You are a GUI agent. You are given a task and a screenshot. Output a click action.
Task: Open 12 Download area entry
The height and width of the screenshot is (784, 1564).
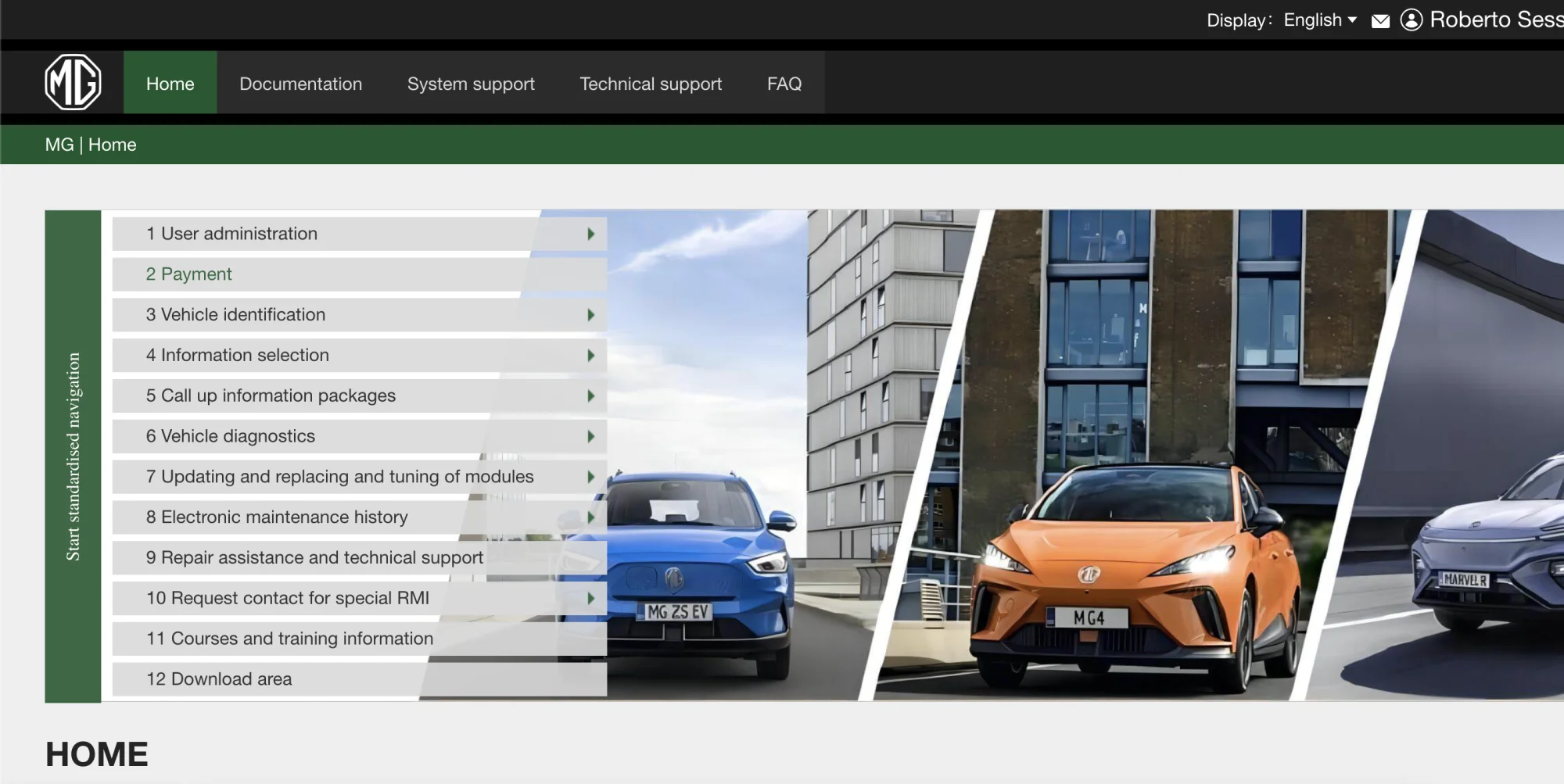point(360,680)
